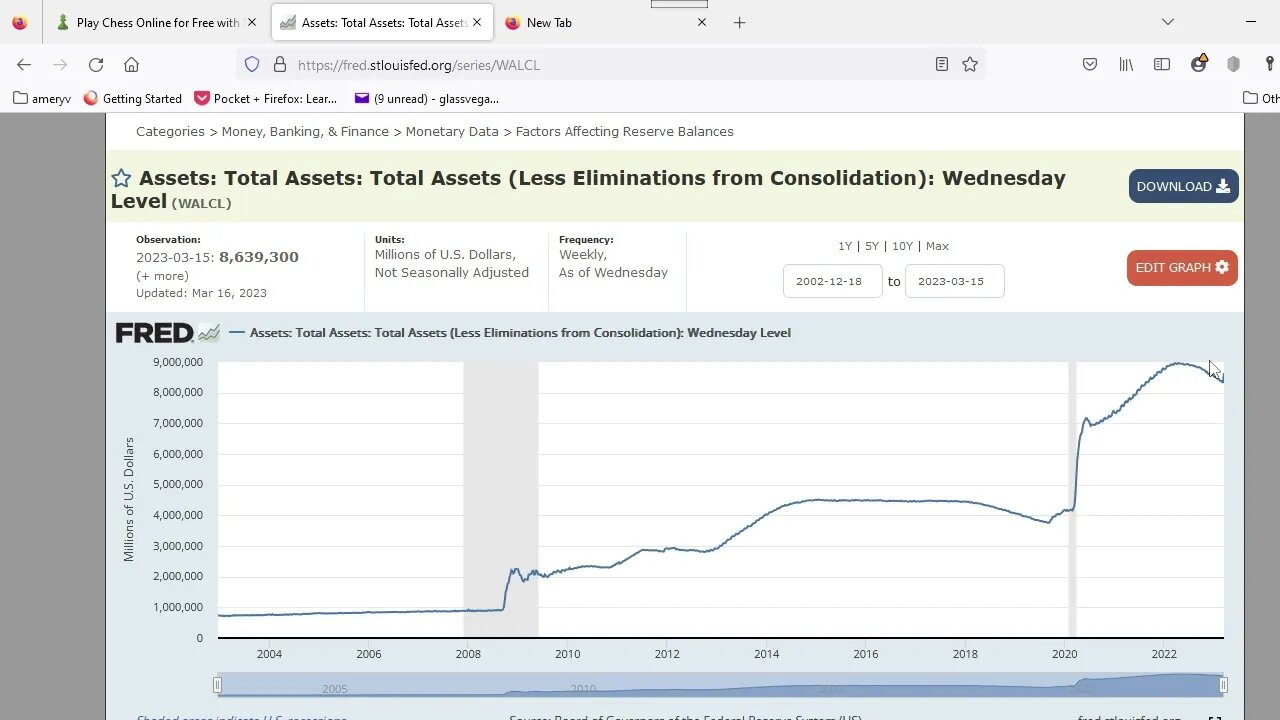Grab the right range slider handle
This screenshot has width=1280, height=720.
coord(1223,685)
